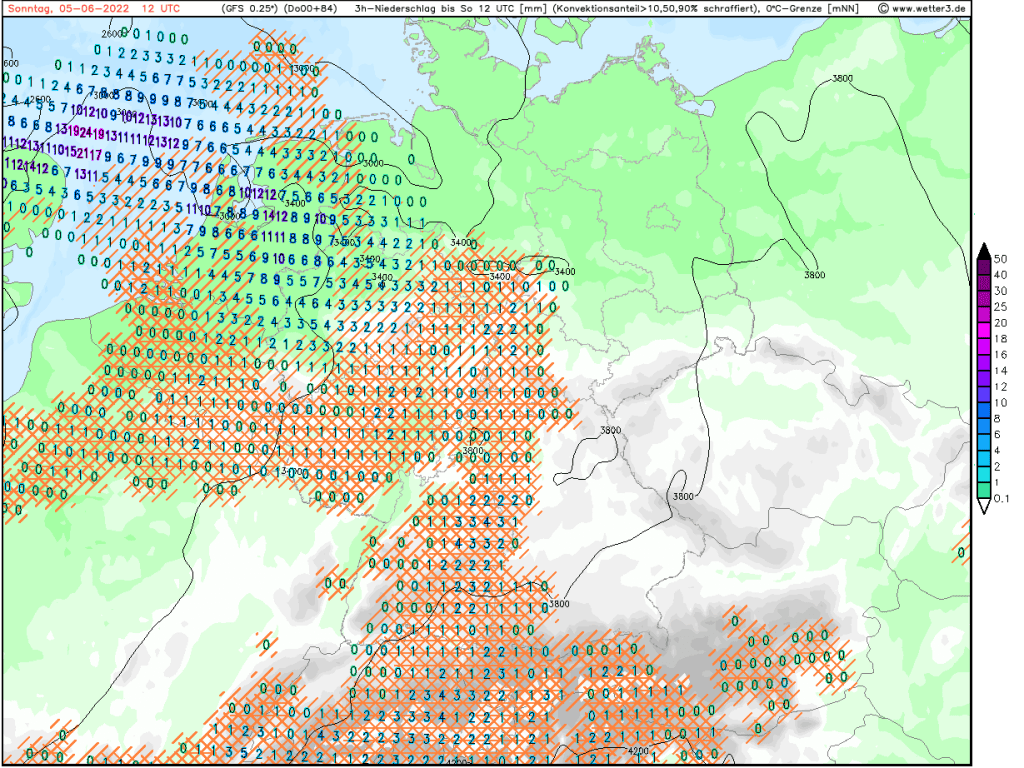Click the 10 label on the color scale
This screenshot has width=1024, height=768.
click(1000, 402)
